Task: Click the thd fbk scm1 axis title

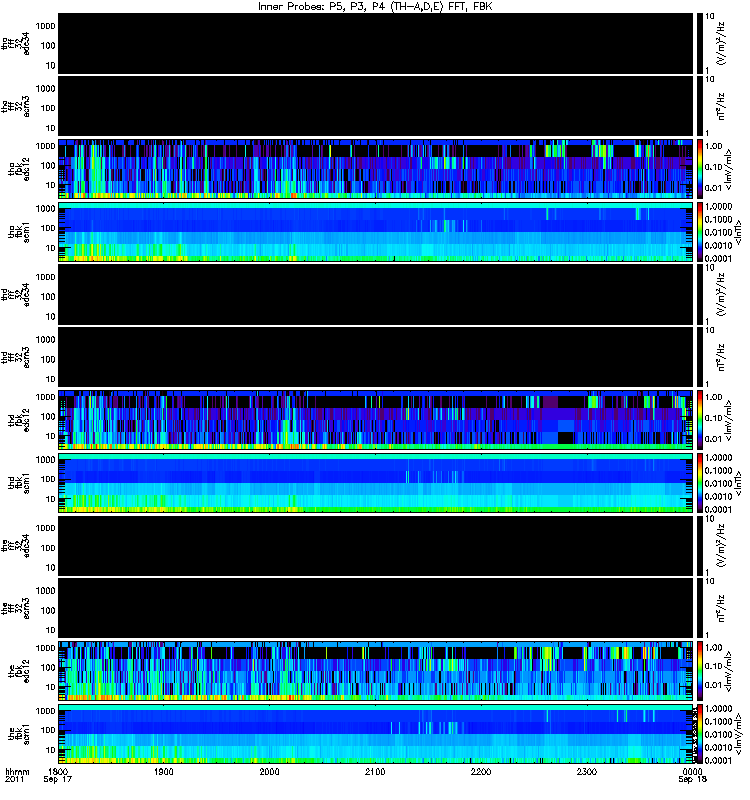Action: pos(19,483)
